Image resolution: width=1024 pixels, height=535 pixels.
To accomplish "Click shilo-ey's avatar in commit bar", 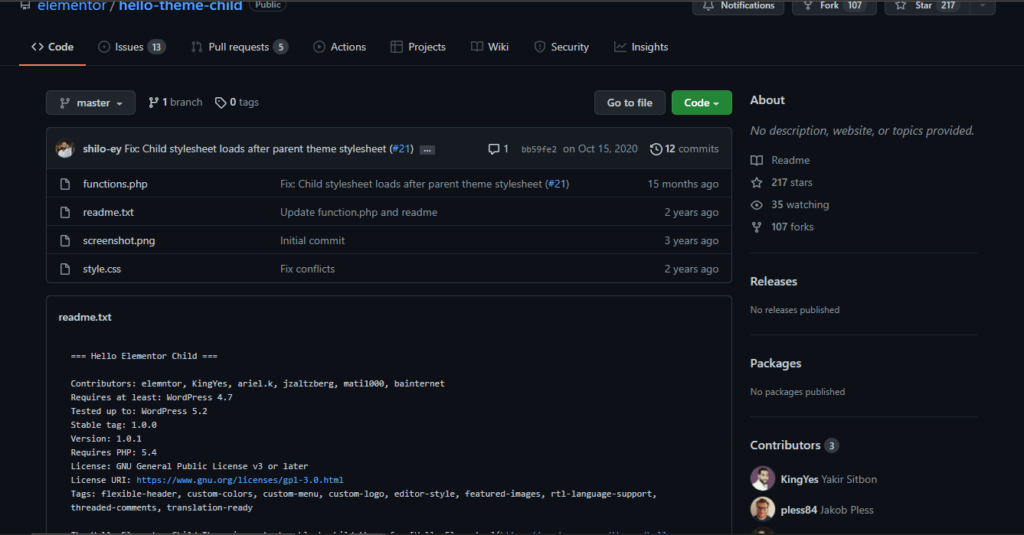I will coord(65,149).
